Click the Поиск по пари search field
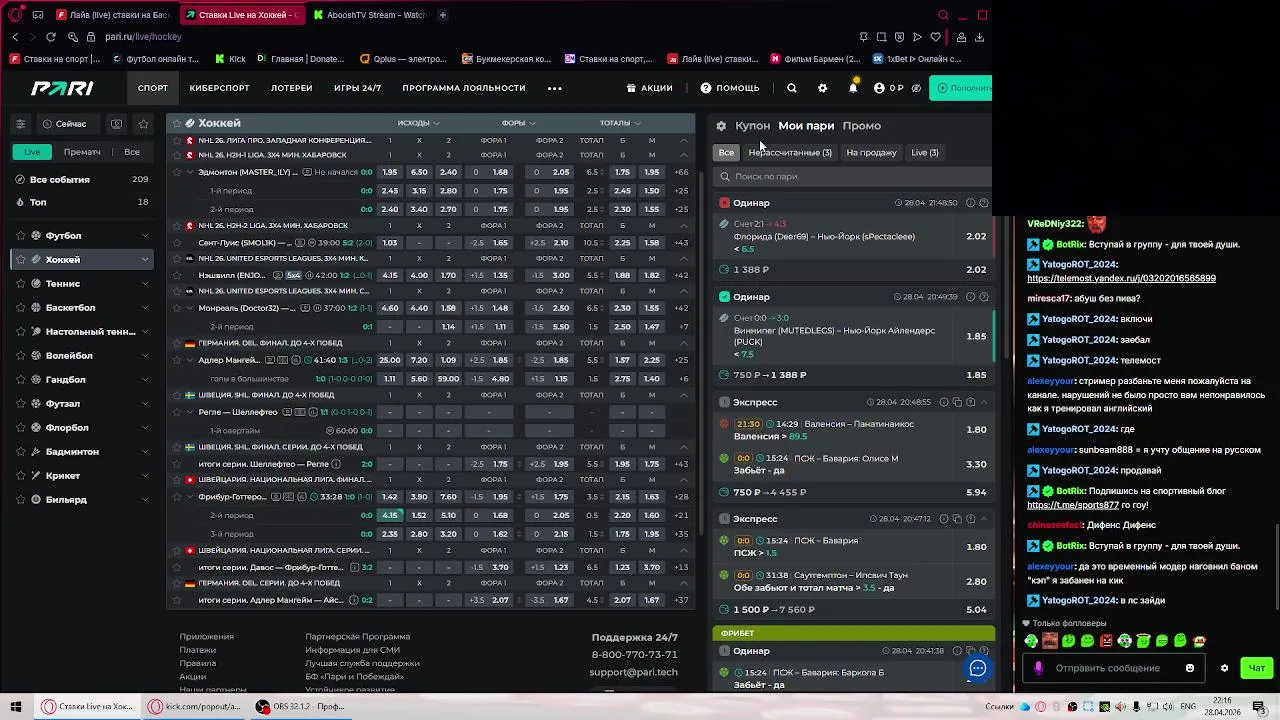The height and width of the screenshot is (720, 1280). pyautogui.click(x=855, y=177)
